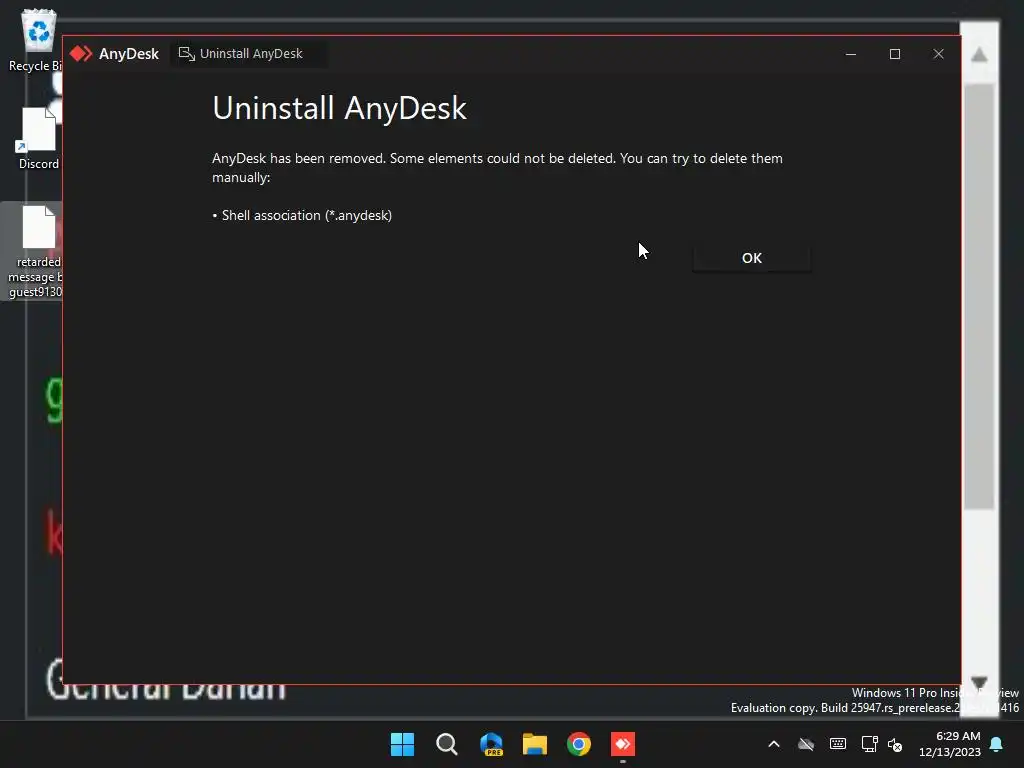The height and width of the screenshot is (768, 1024).
Task: Click the scroll down arrow of background window
Action: tap(979, 683)
